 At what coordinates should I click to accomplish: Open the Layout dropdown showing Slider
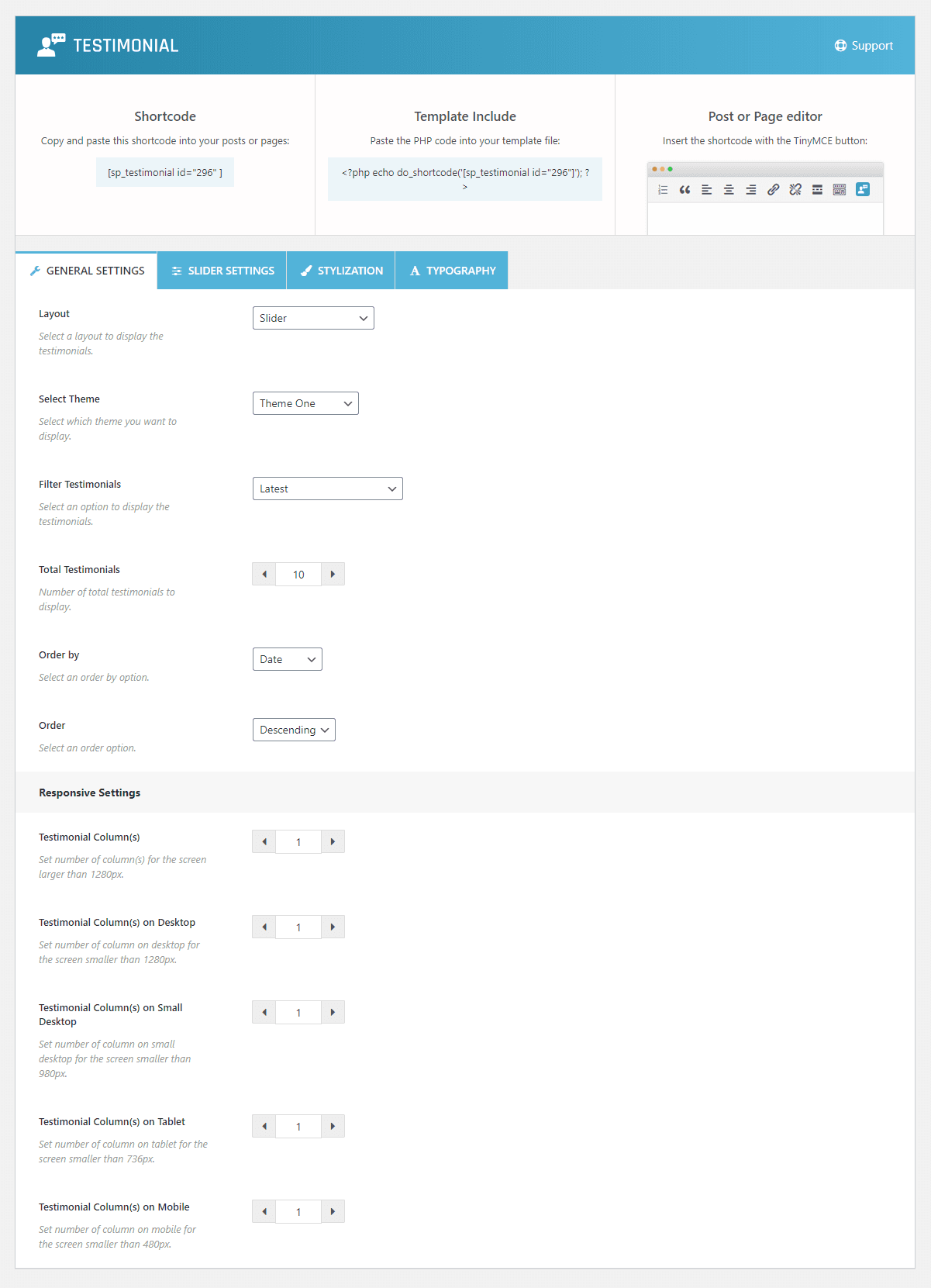tap(313, 318)
